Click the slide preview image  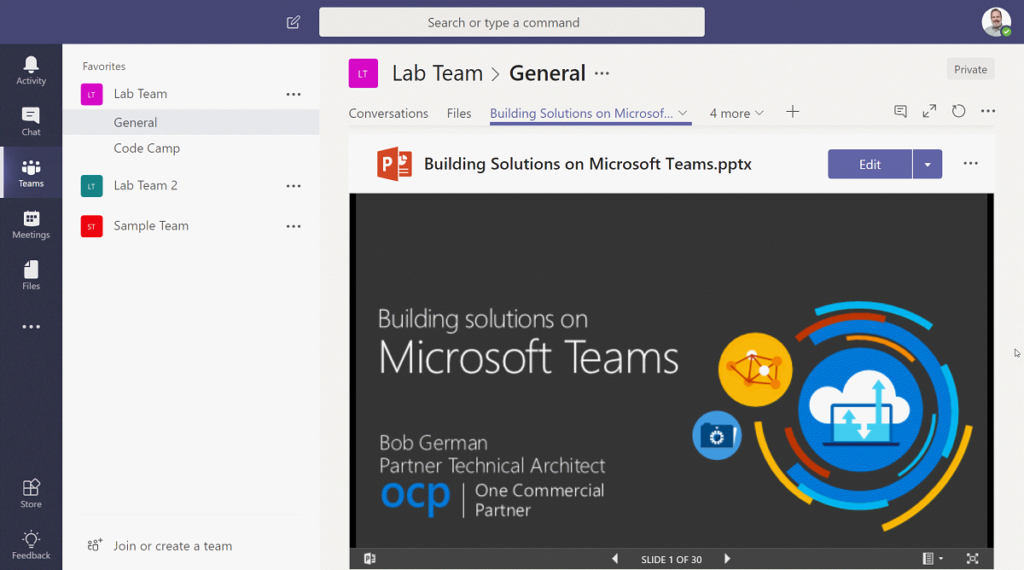(x=671, y=370)
